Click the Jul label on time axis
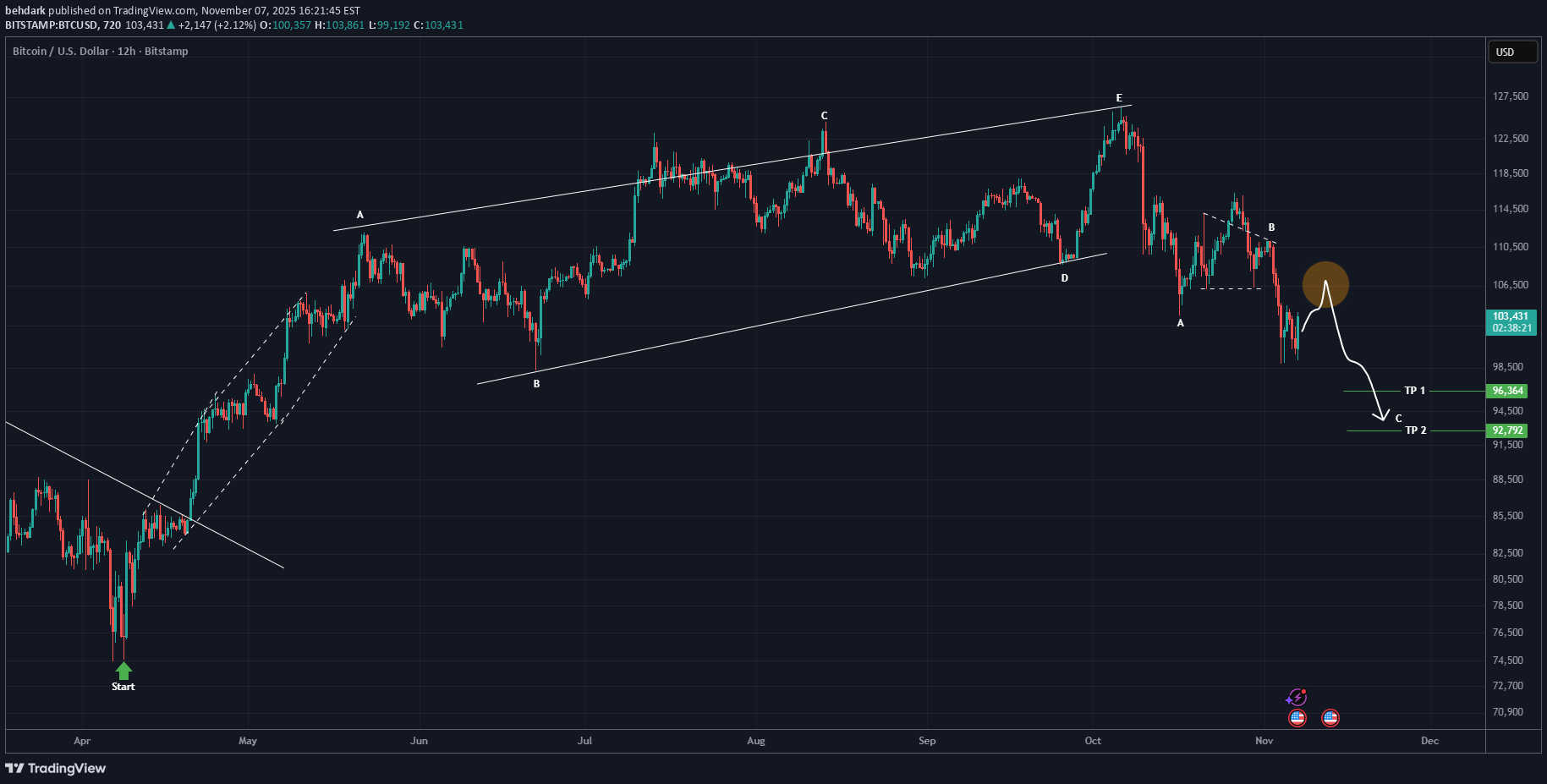Screen dimensions: 1547x784 click(584, 741)
